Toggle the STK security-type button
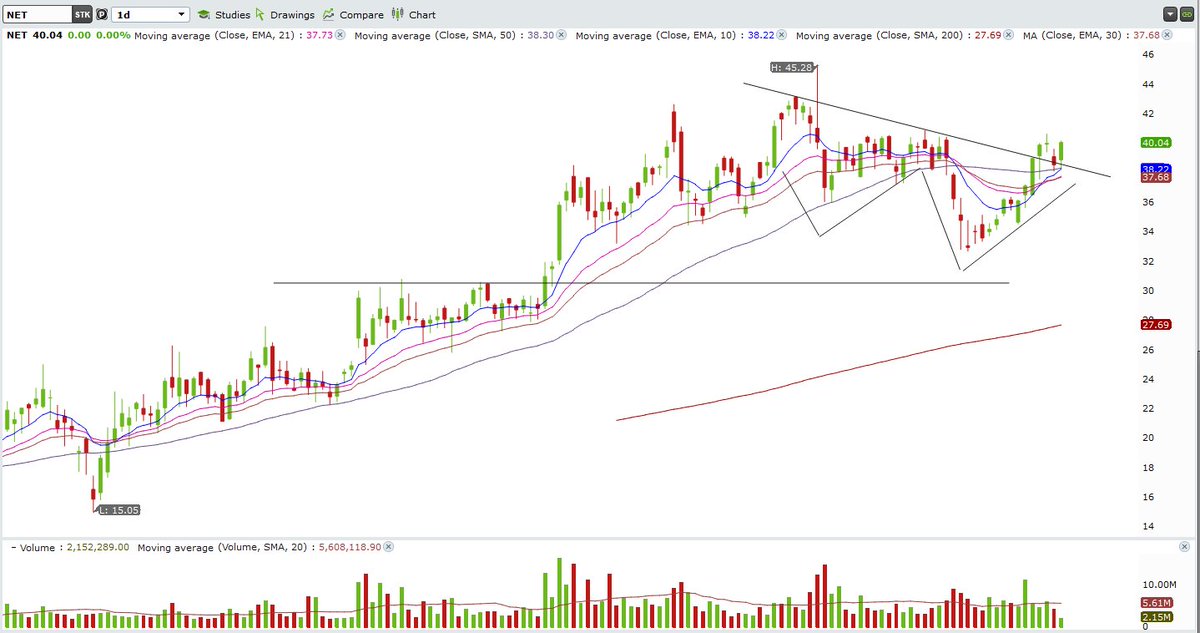1200x633 pixels. [81, 15]
